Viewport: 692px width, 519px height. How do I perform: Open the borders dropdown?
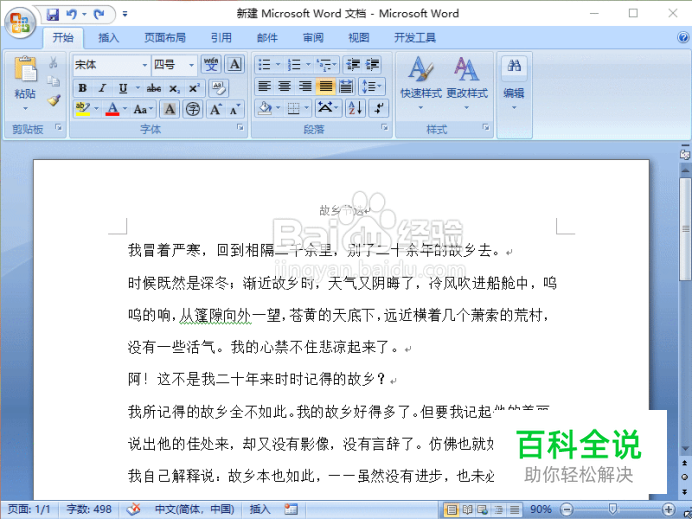coord(306,108)
